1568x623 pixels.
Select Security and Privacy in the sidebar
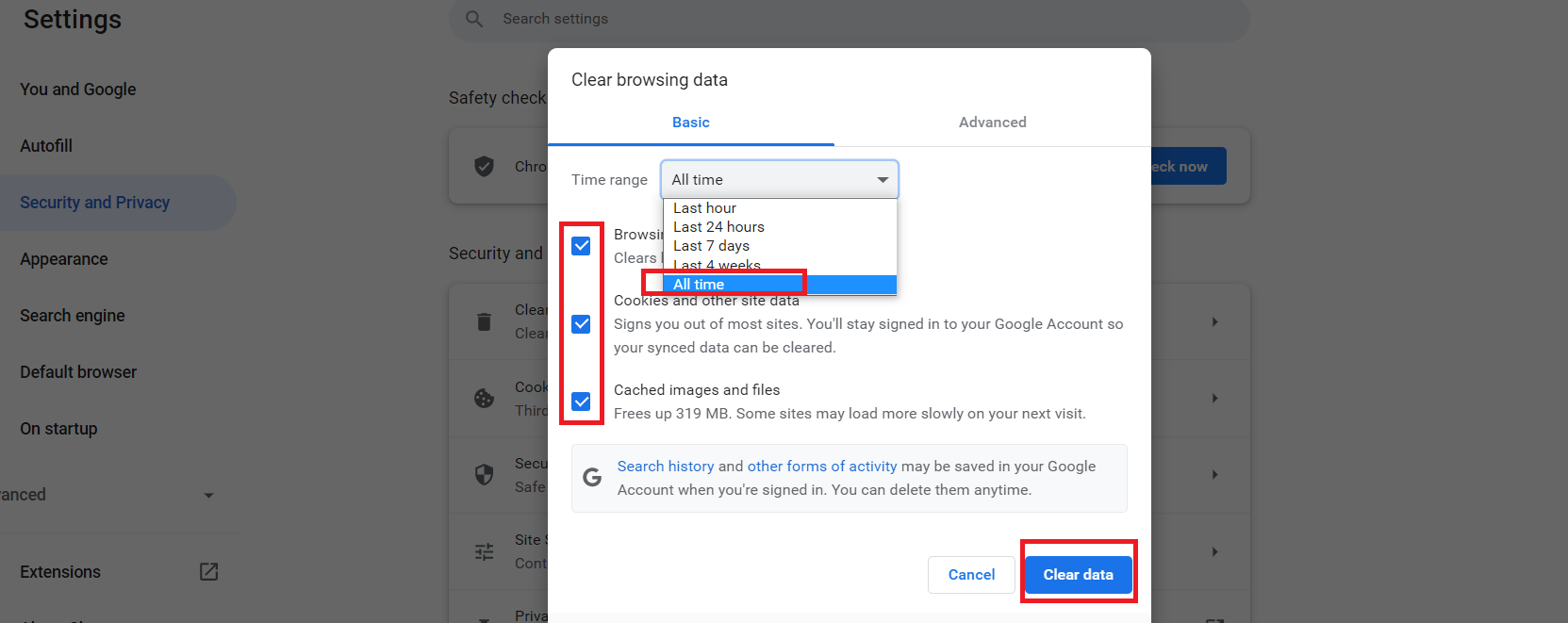point(95,203)
